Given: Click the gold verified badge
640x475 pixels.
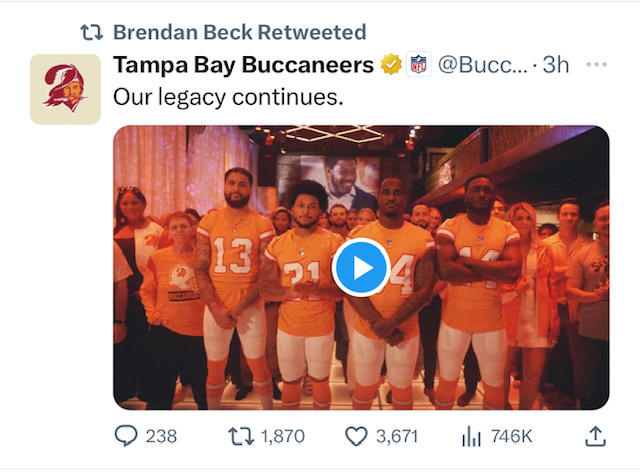Looking at the screenshot, I should tap(390, 65).
